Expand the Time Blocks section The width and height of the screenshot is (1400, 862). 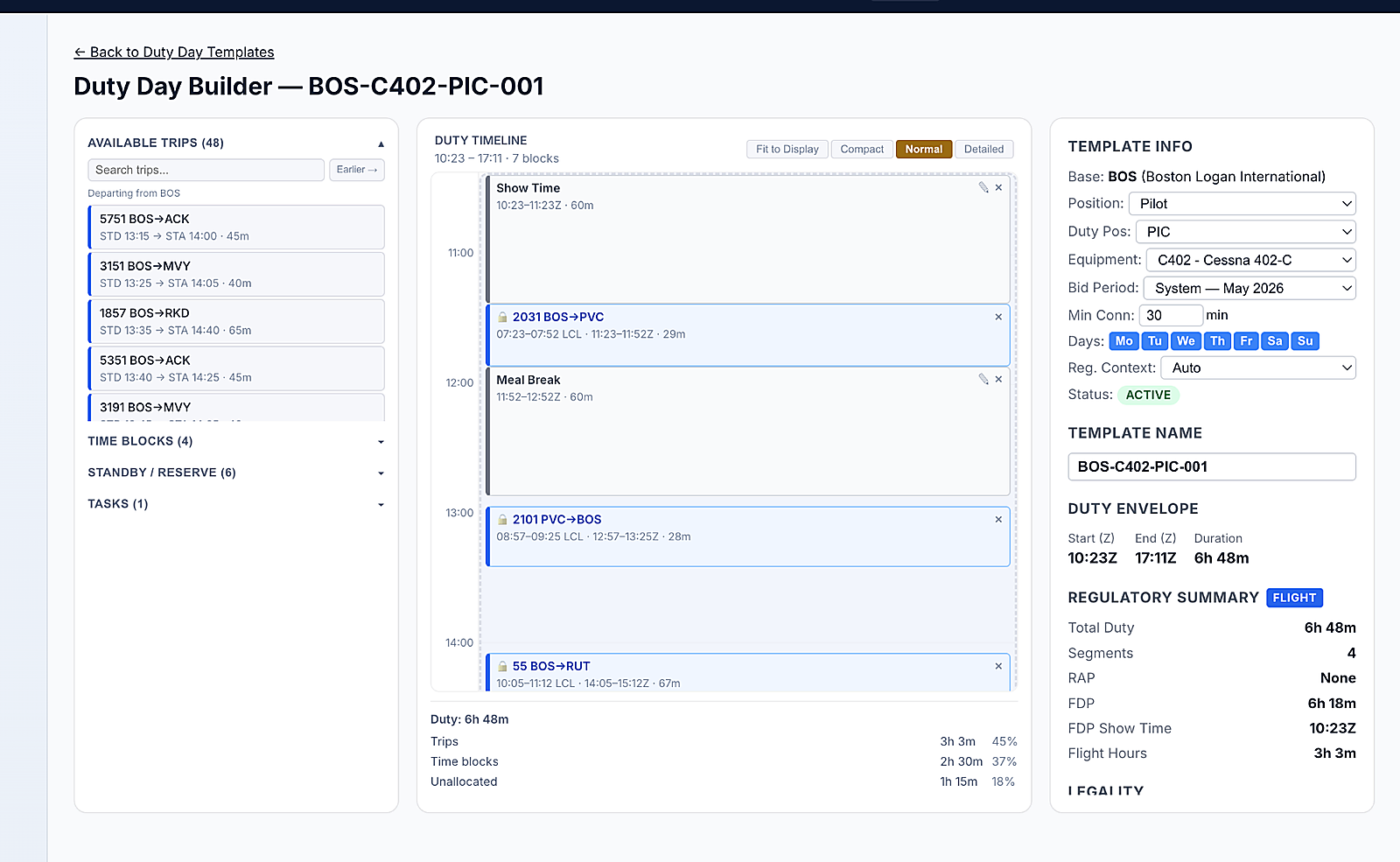point(236,441)
